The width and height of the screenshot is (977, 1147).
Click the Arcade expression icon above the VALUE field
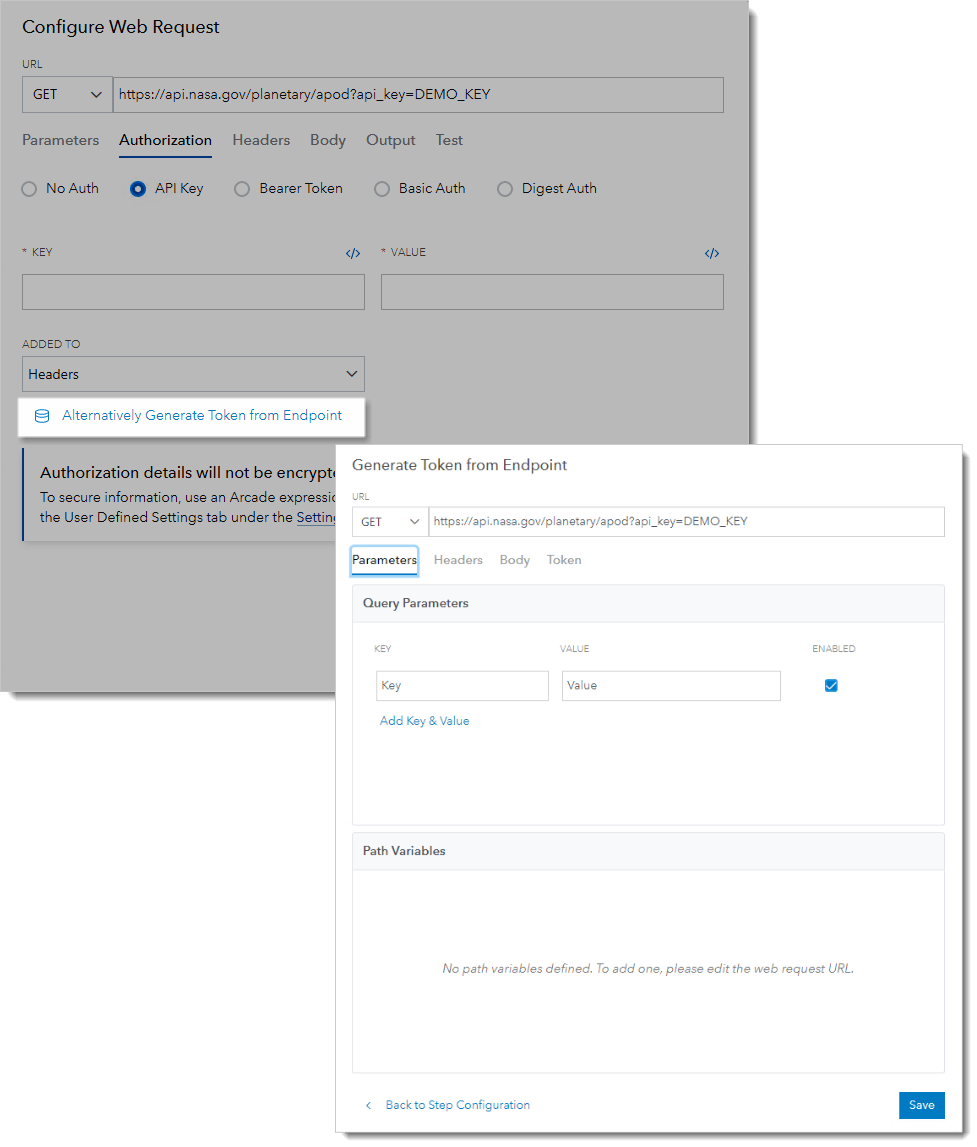[x=711, y=253]
